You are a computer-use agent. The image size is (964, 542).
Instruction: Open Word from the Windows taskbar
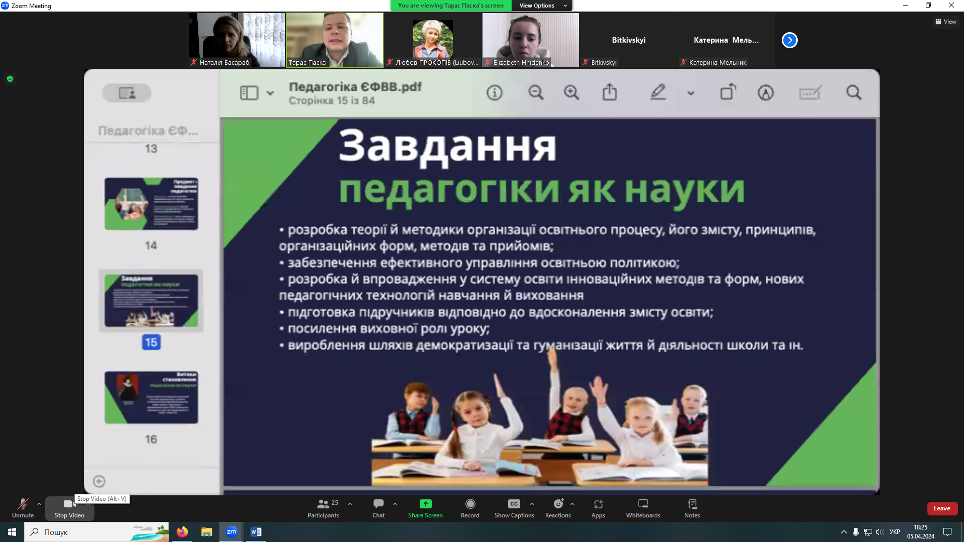pos(255,532)
